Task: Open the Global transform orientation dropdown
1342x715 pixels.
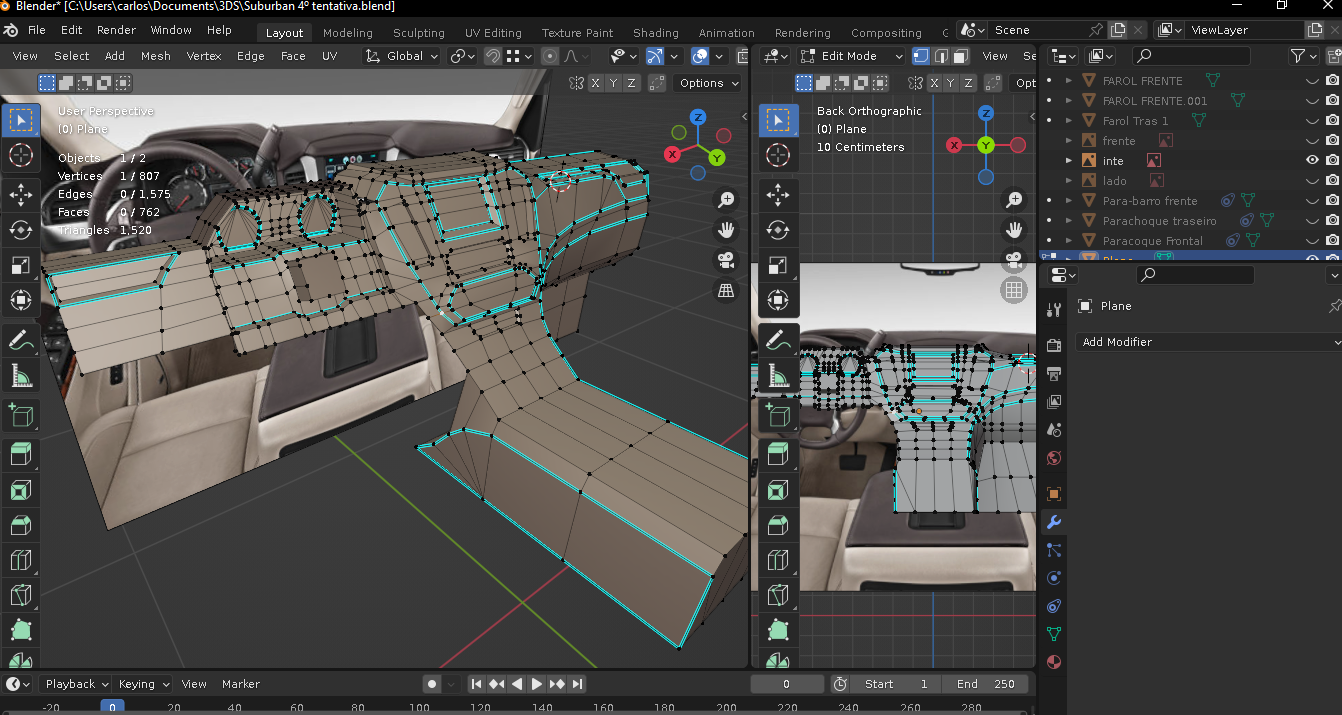Action: pos(404,56)
